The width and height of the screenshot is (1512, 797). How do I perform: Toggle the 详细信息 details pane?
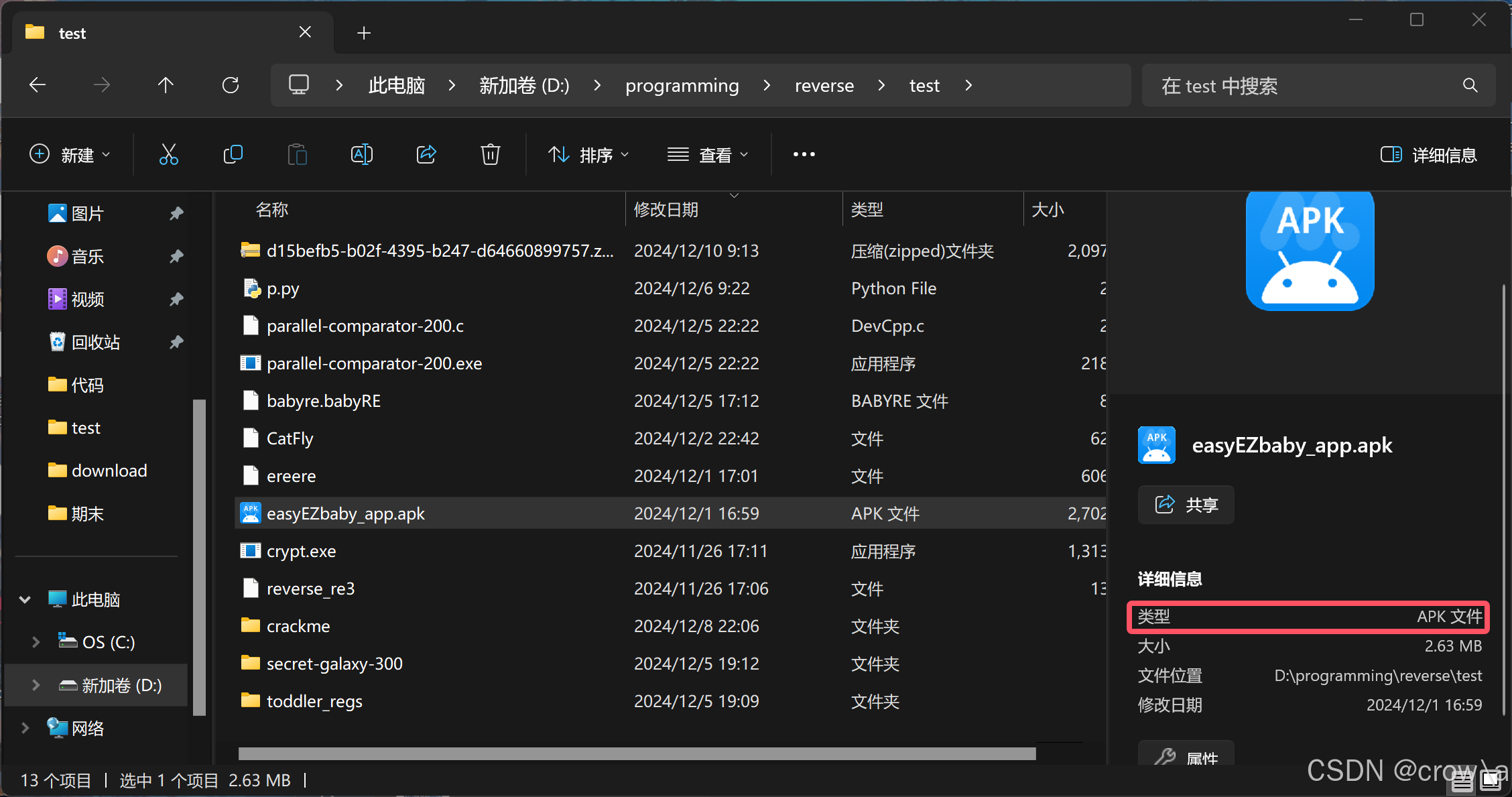pyautogui.click(x=1429, y=155)
